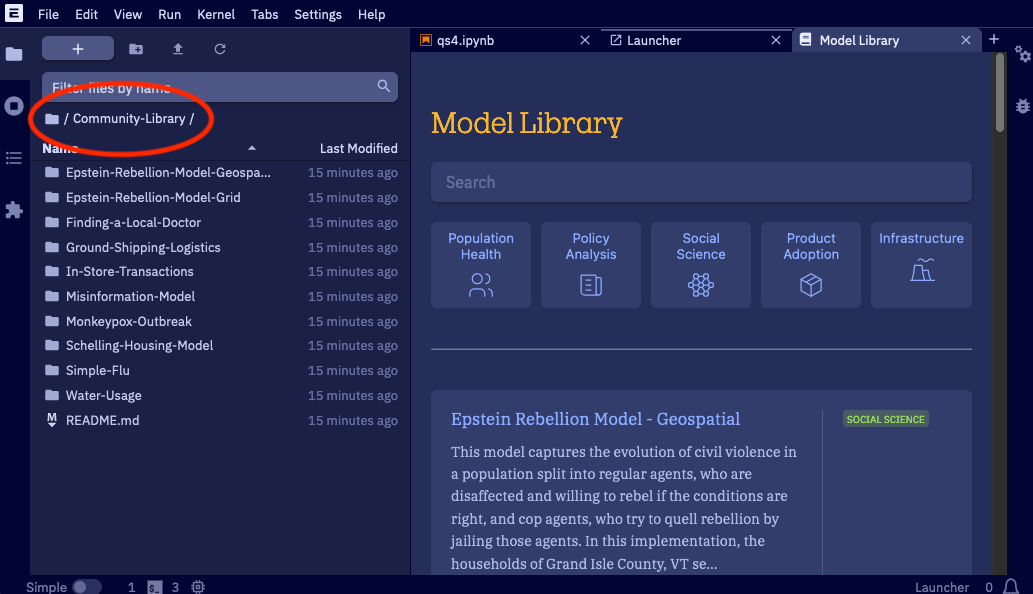
Task: Open the Epstein Rebellion Model - Geospatial link
Action: (x=596, y=419)
